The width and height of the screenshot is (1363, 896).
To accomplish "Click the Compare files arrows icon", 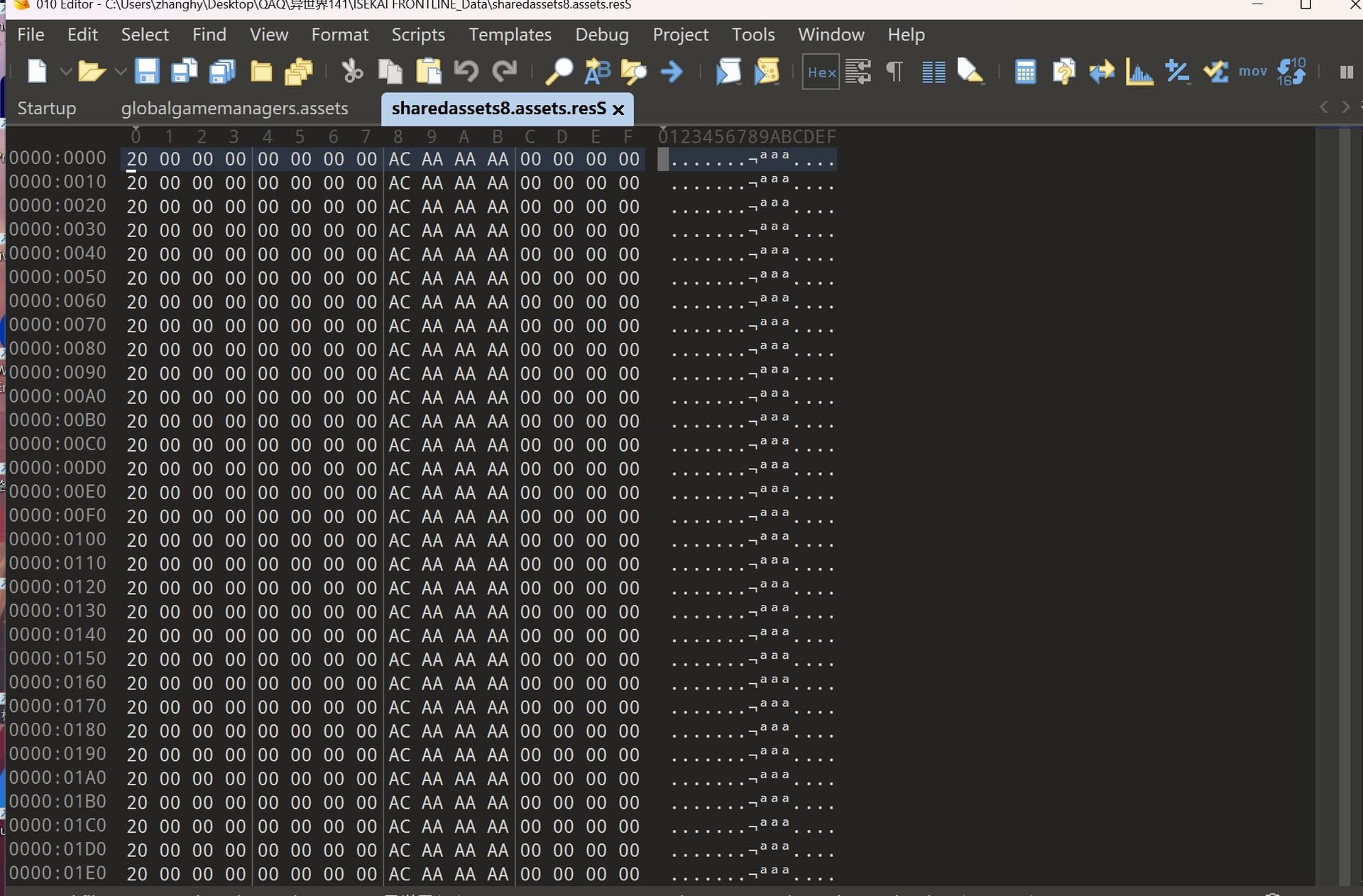I will [1101, 72].
